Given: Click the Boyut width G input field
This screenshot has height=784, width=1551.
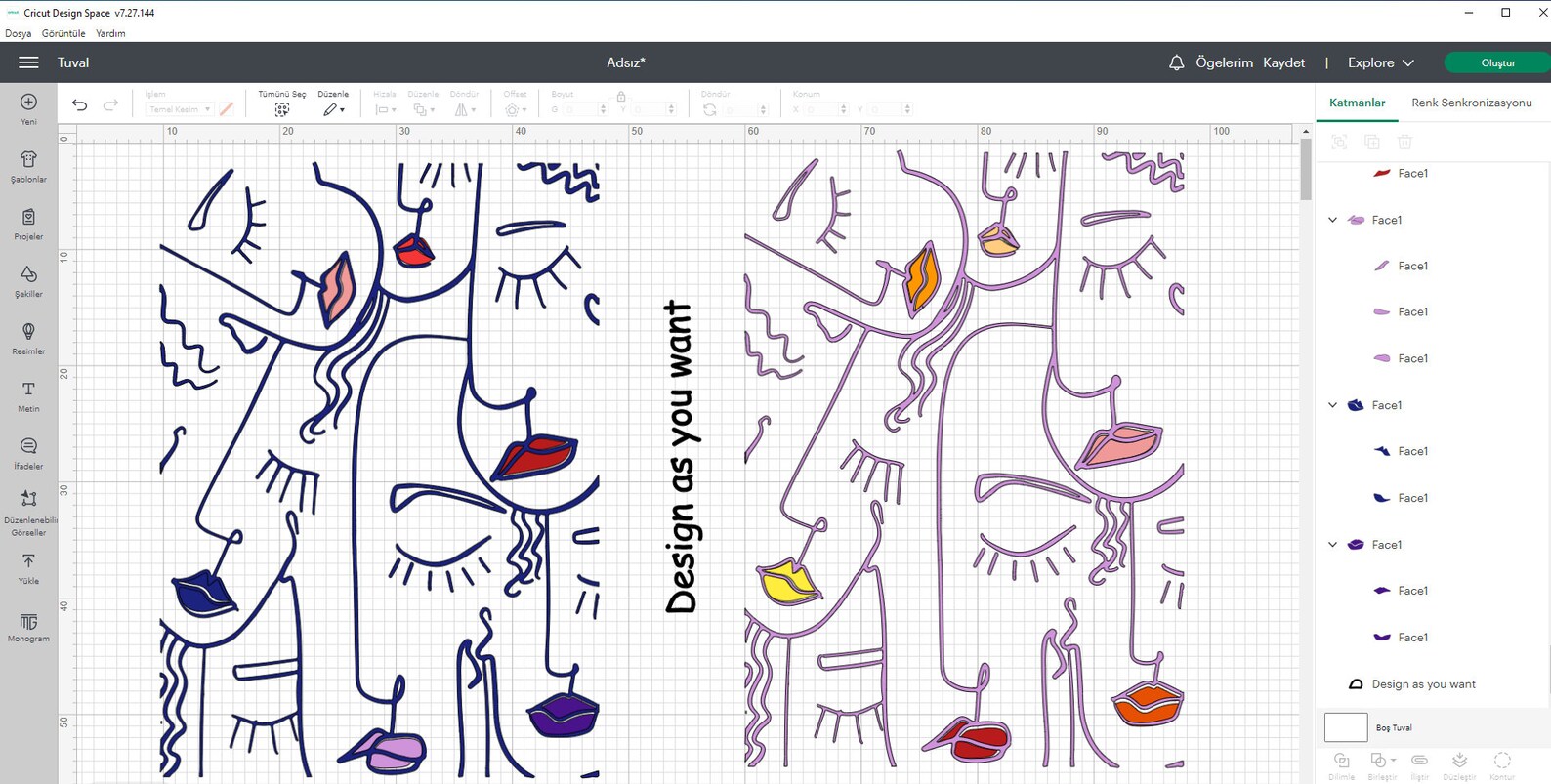Looking at the screenshot, I should [x=584, y=109].
